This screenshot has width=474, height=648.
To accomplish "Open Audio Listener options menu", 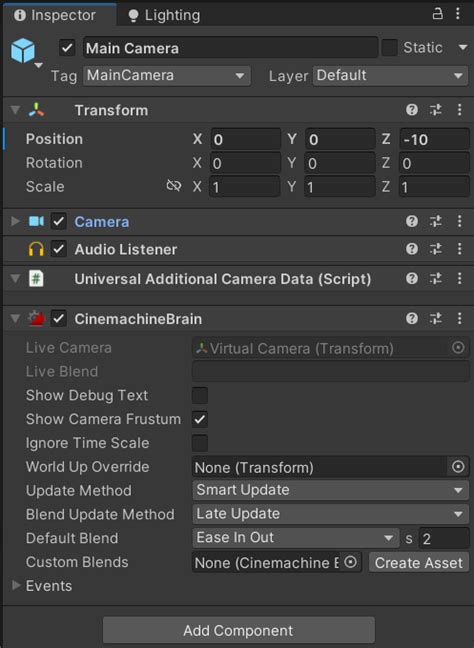I will (x=460, y=249).
